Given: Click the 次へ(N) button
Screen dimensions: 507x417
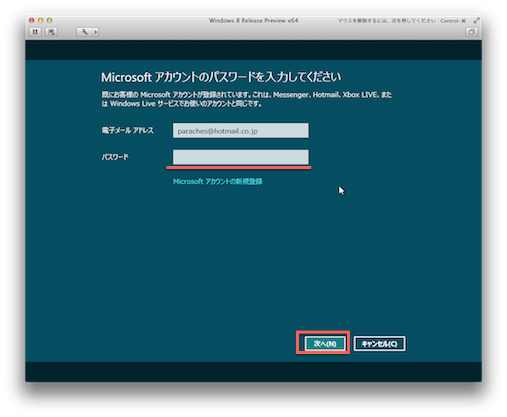Looking at the screenshot, I should (x=325, y=343).
